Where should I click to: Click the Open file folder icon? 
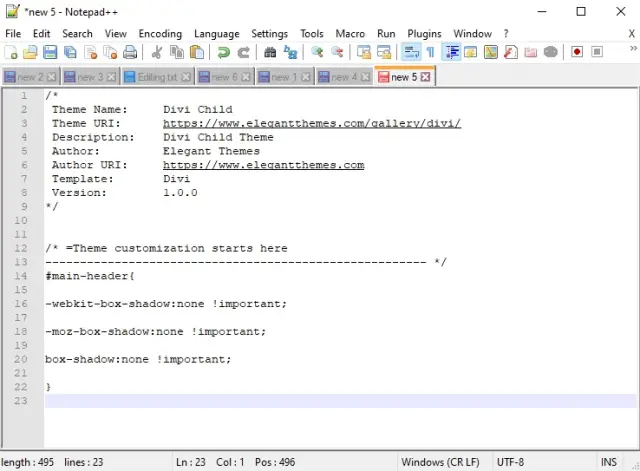click(31, 52)
